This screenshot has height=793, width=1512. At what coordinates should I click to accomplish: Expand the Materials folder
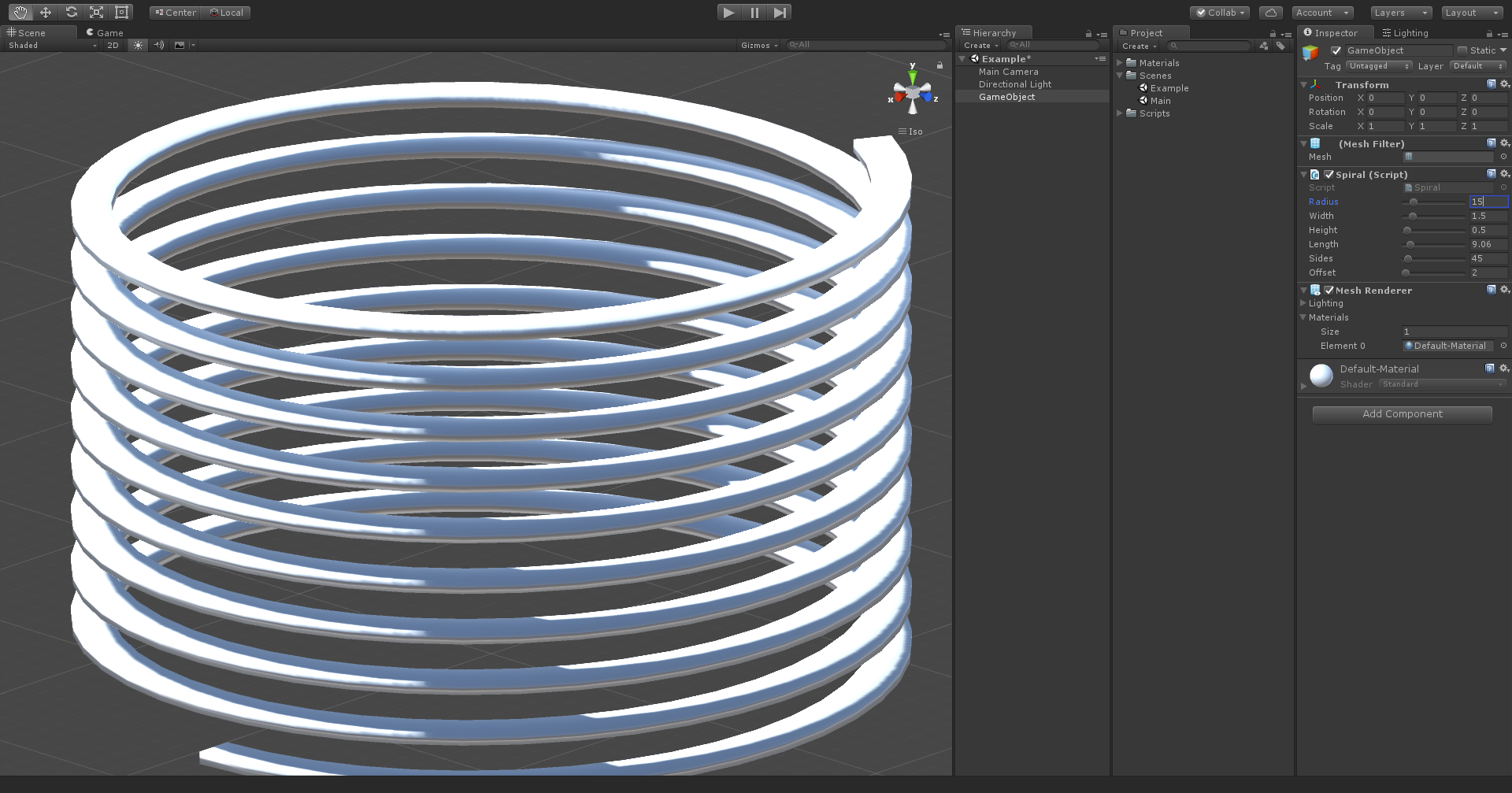click(1120, 63)
